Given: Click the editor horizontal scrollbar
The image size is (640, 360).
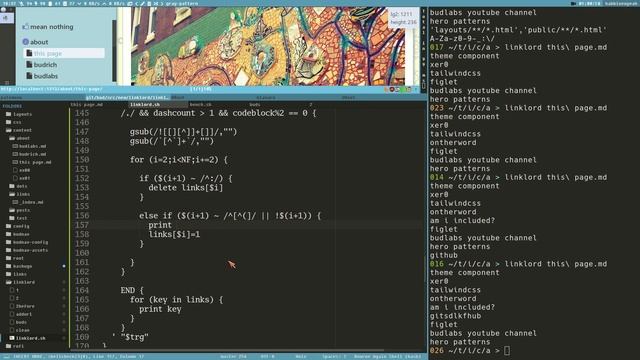Looking at the screenshot, I should 227,350.
